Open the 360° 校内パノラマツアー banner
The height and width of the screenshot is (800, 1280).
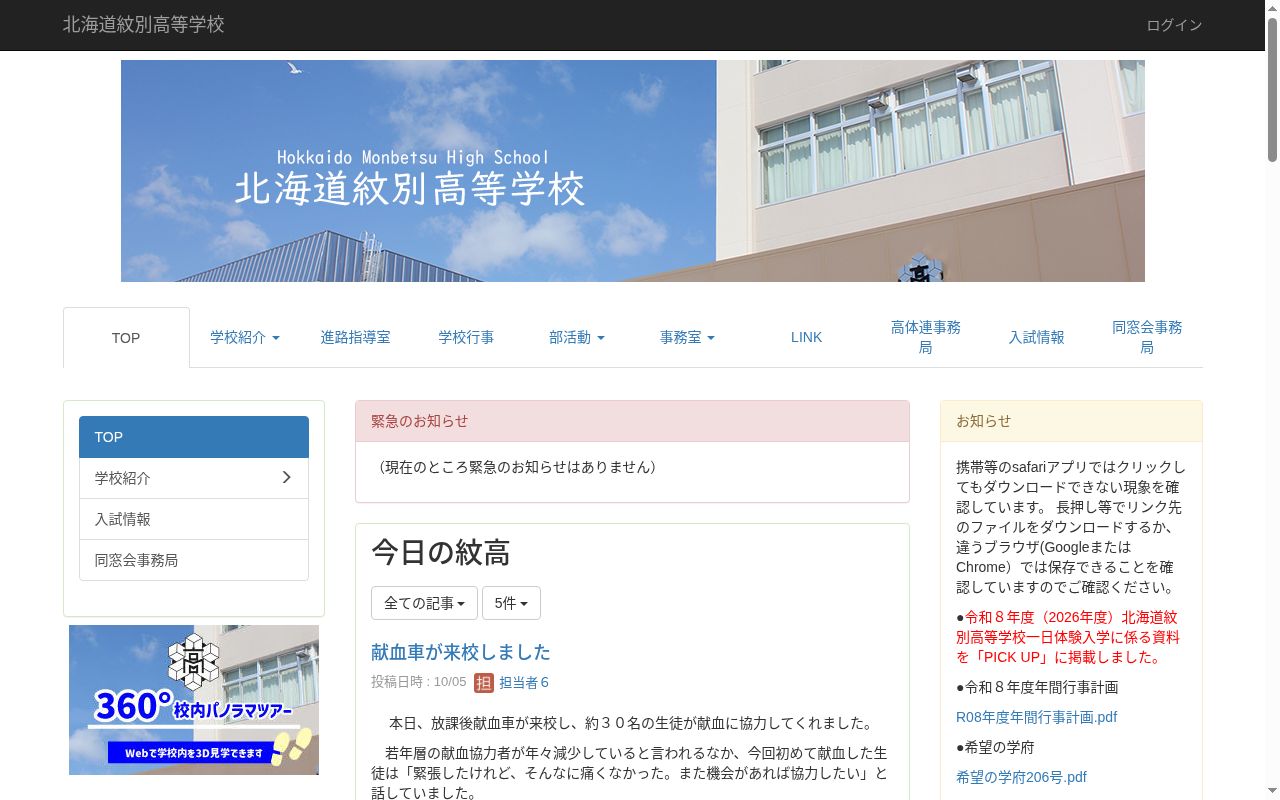pos(194,700)
